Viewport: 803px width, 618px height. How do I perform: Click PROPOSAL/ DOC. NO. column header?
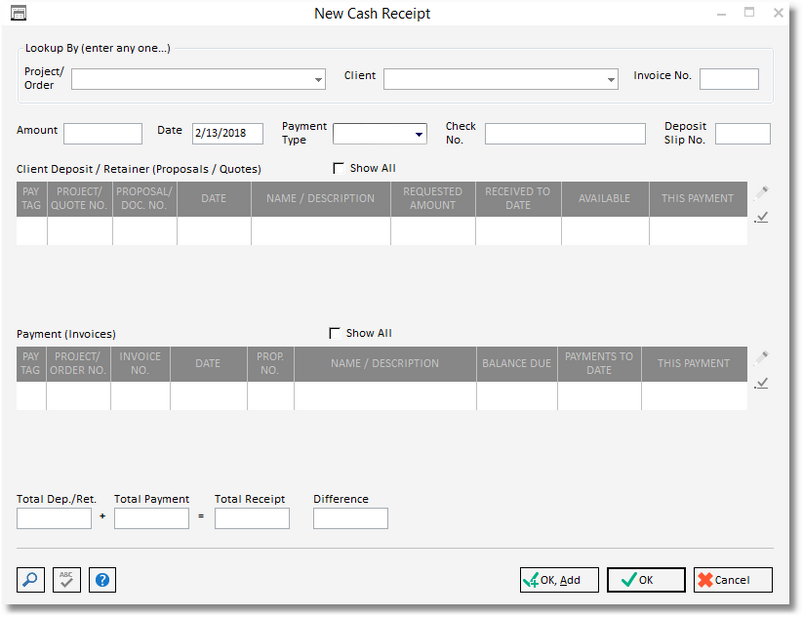point(144,199)
